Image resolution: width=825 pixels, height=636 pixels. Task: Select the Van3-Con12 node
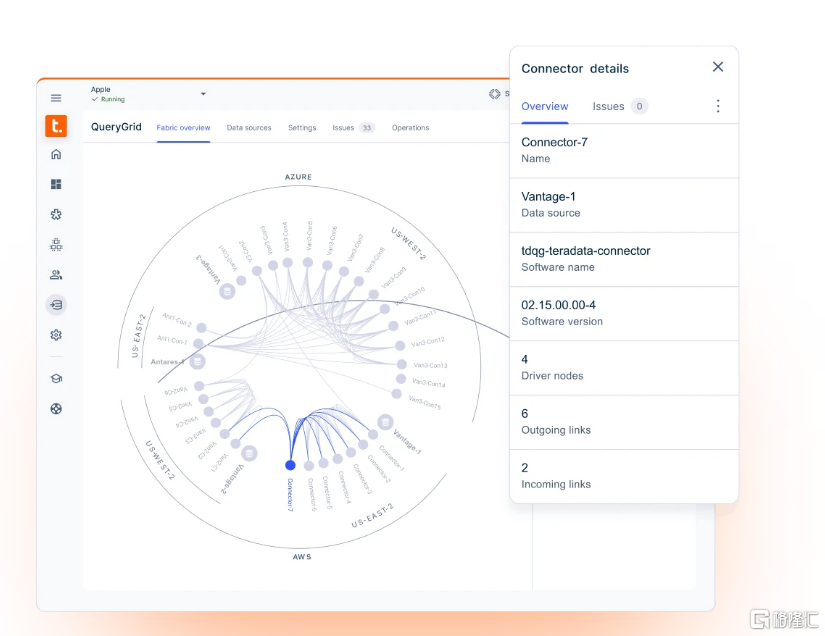click(400, 346)
